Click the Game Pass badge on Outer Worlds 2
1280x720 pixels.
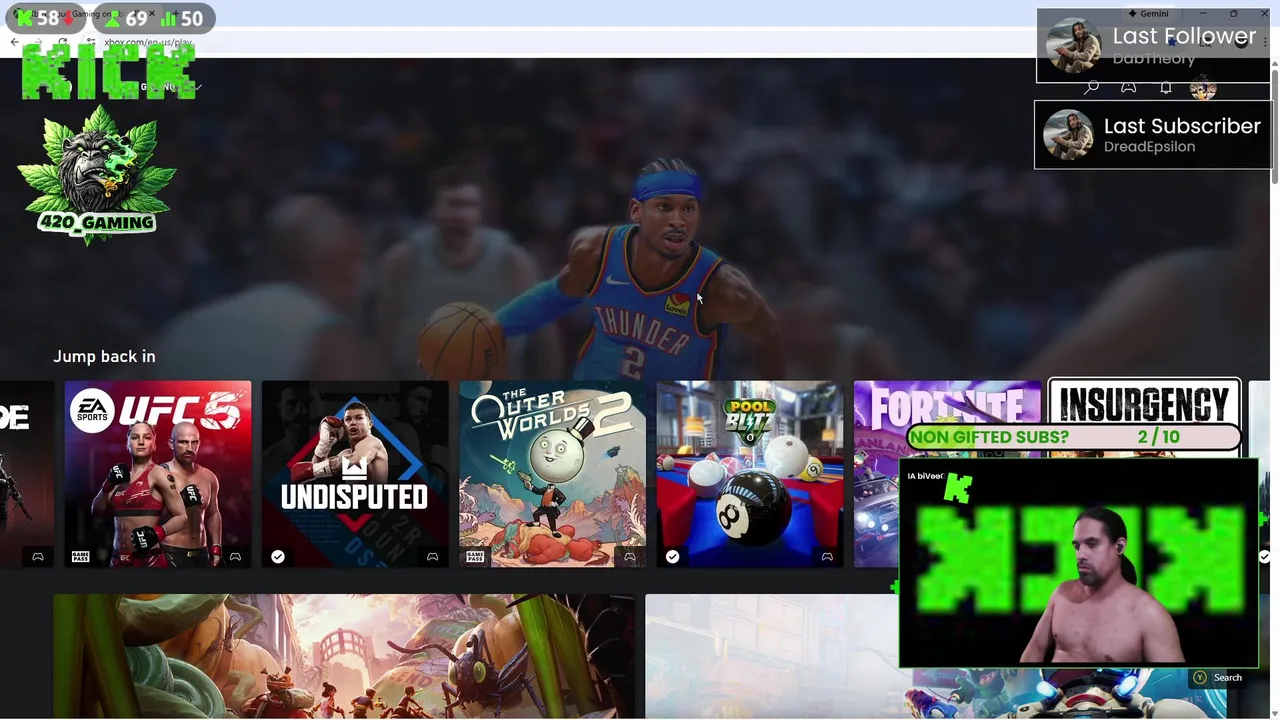(475, 557)
